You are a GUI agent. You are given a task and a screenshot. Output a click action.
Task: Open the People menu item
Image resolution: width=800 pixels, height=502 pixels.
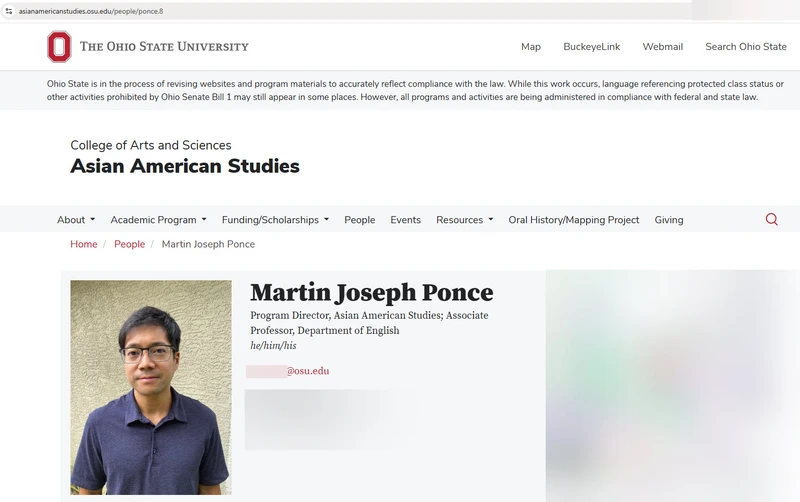pyautogui.click(x=360, y=220)
